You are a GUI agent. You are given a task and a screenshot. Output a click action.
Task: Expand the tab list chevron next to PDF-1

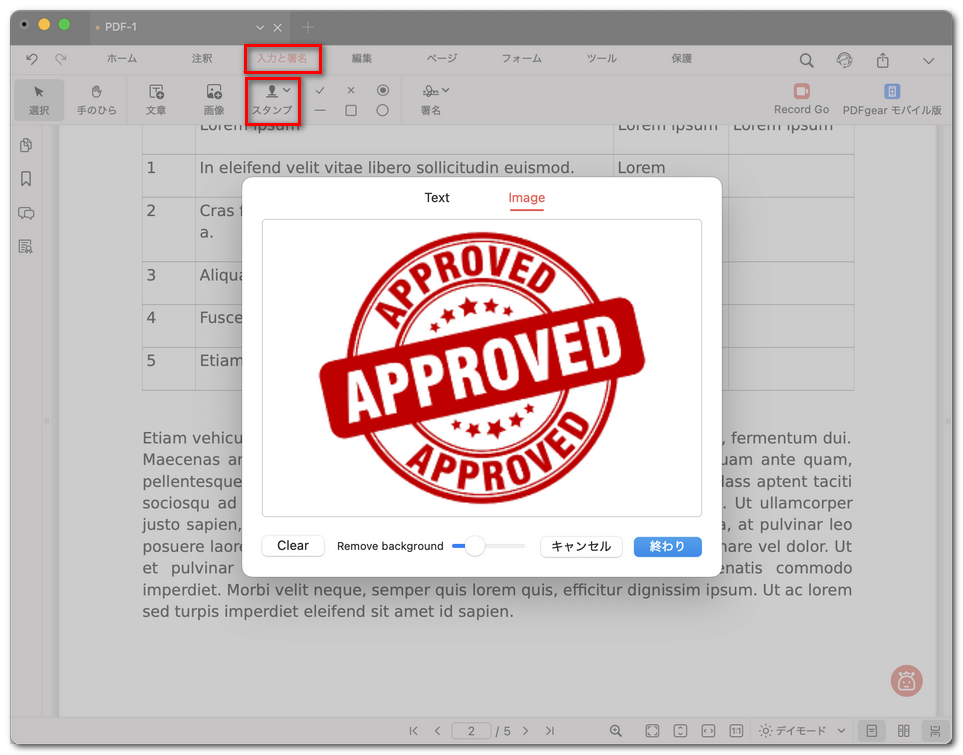[x=260, y=27]
